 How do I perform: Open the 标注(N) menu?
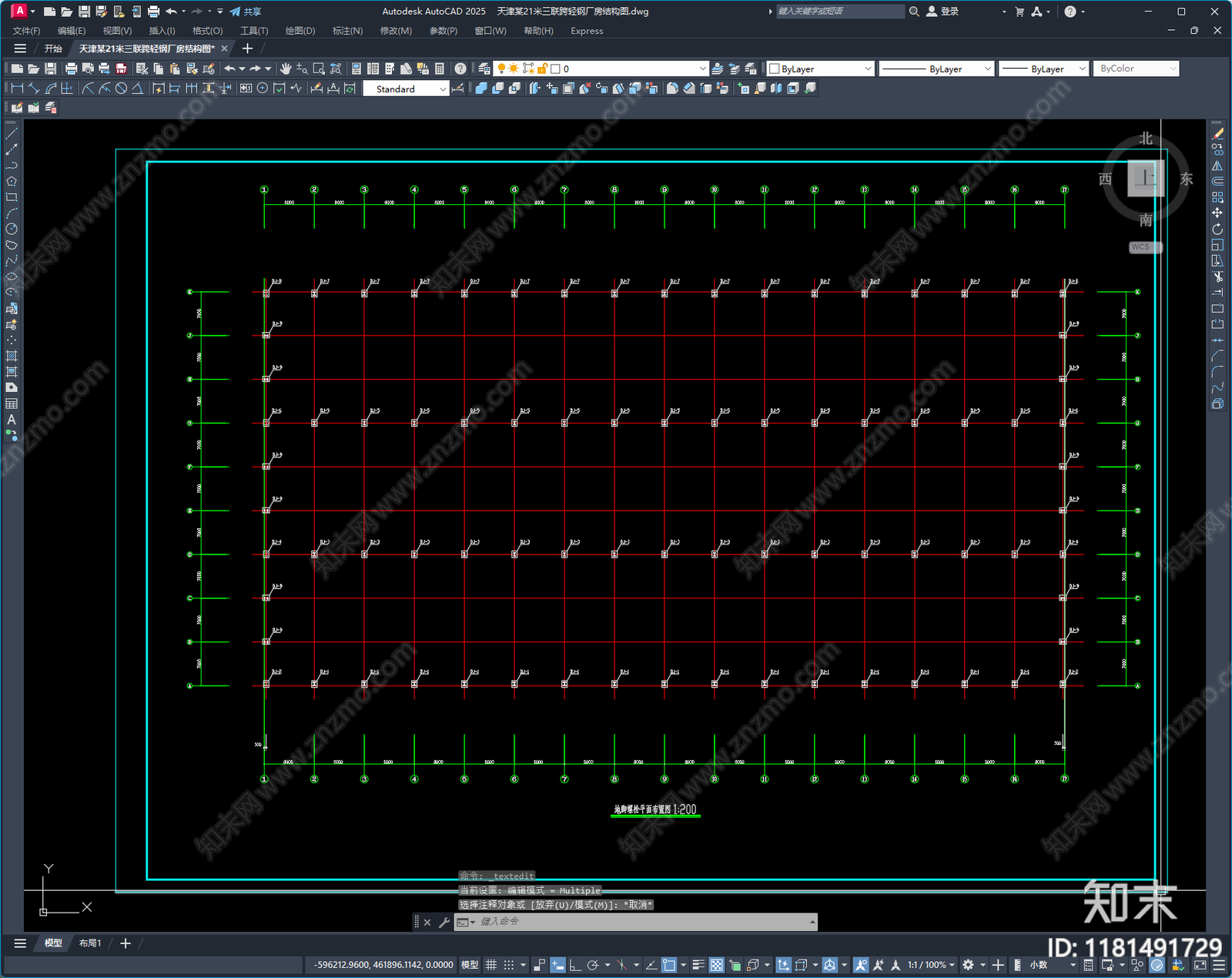point(347,31)
